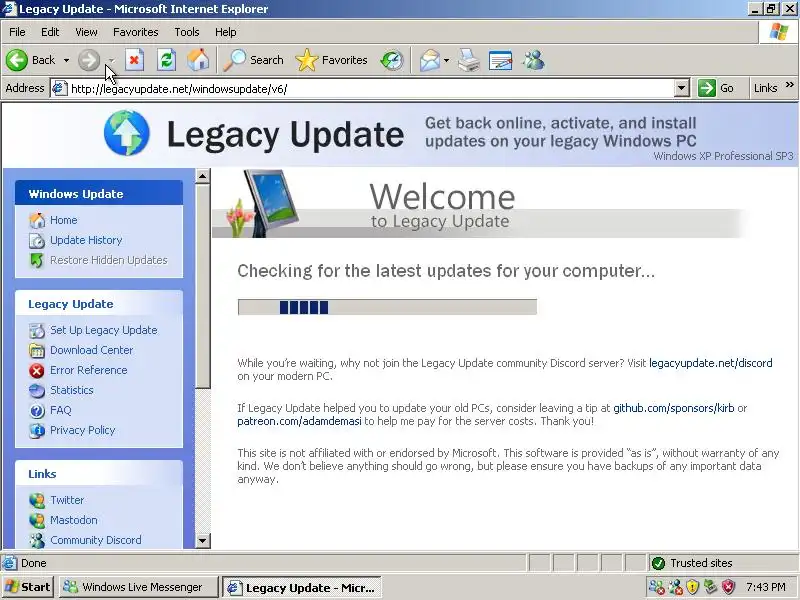Viewport: 800px width, 600px height.
Task: Open the View menu
Action: pyautogui.click(x=86, y=32)
